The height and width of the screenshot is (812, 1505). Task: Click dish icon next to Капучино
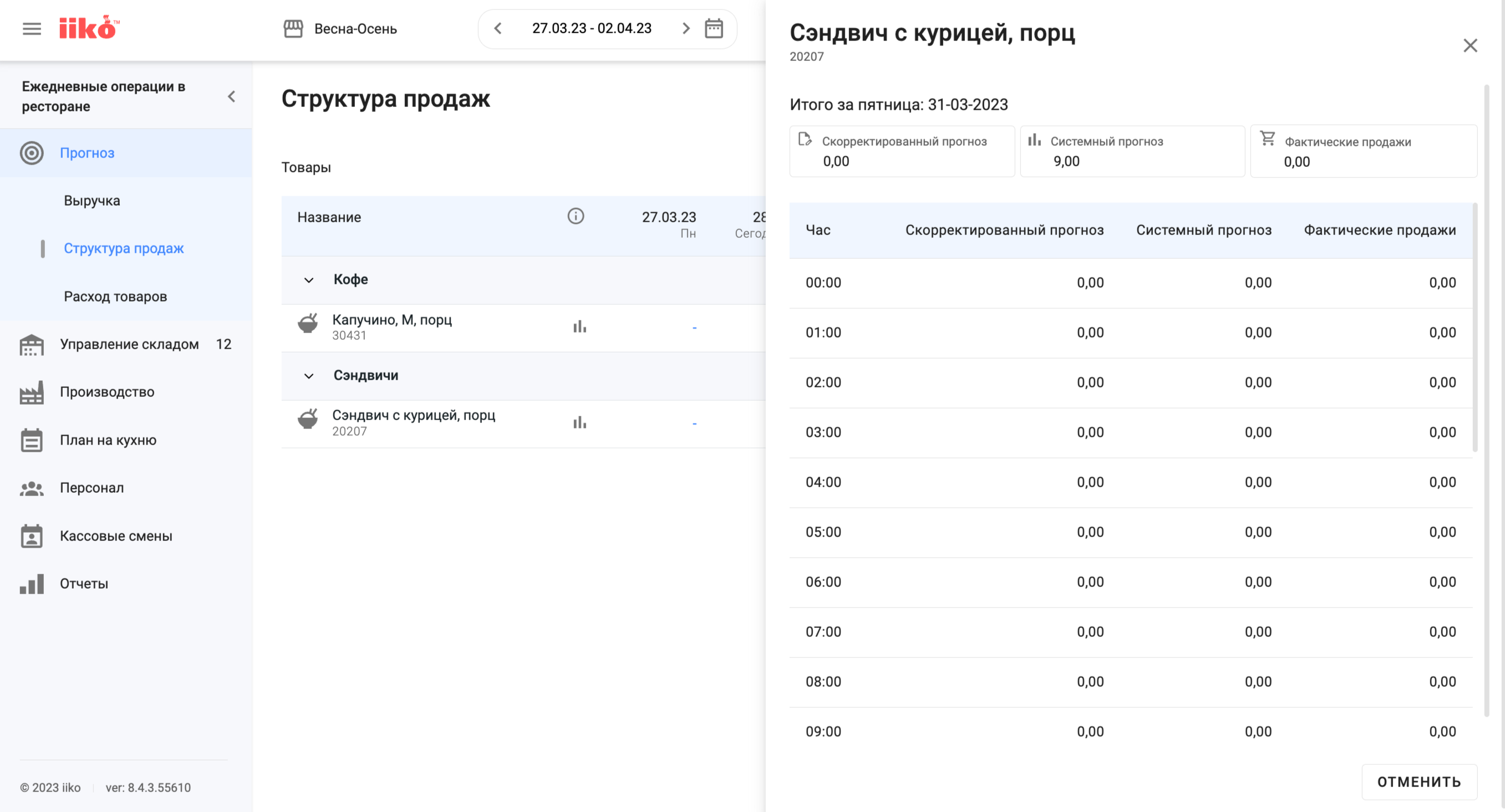tap(308, 323)
